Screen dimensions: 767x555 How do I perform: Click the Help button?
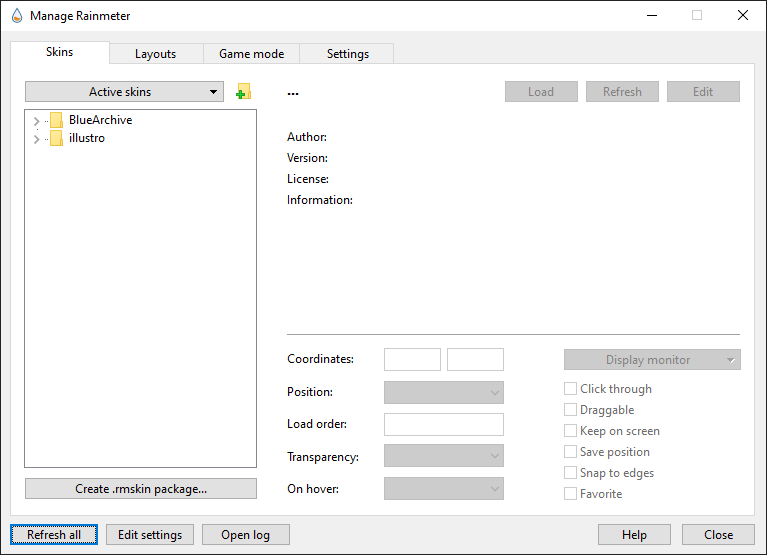[634, 534]
